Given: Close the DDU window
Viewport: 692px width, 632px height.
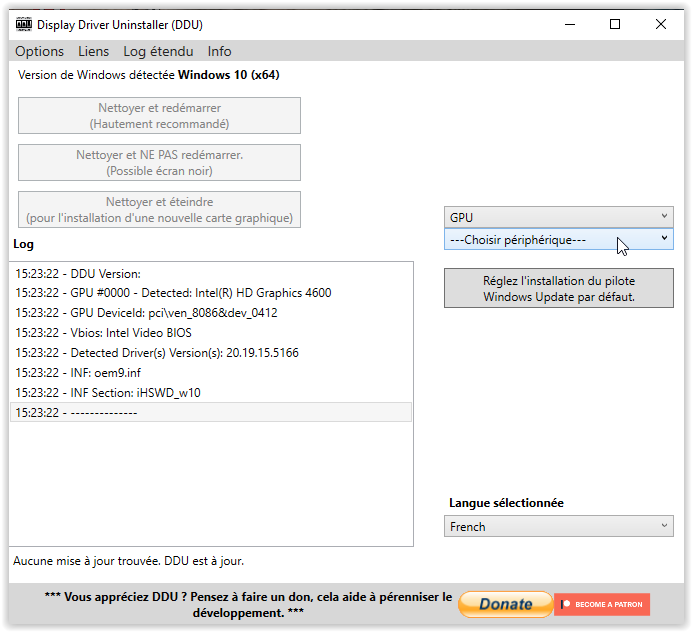Looking at the screenshot, I should (x=661, y=24).
